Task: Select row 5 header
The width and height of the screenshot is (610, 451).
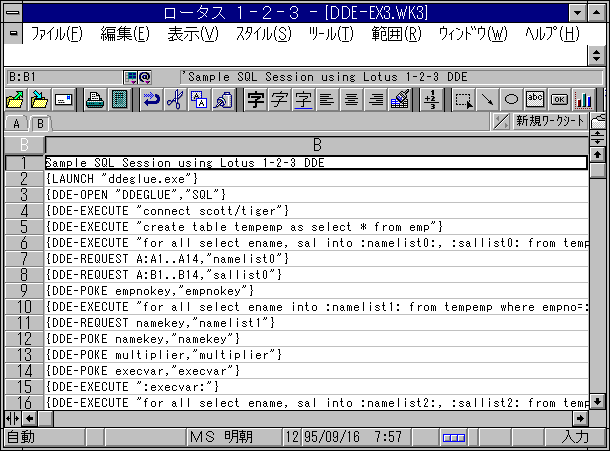Action: 24,227
